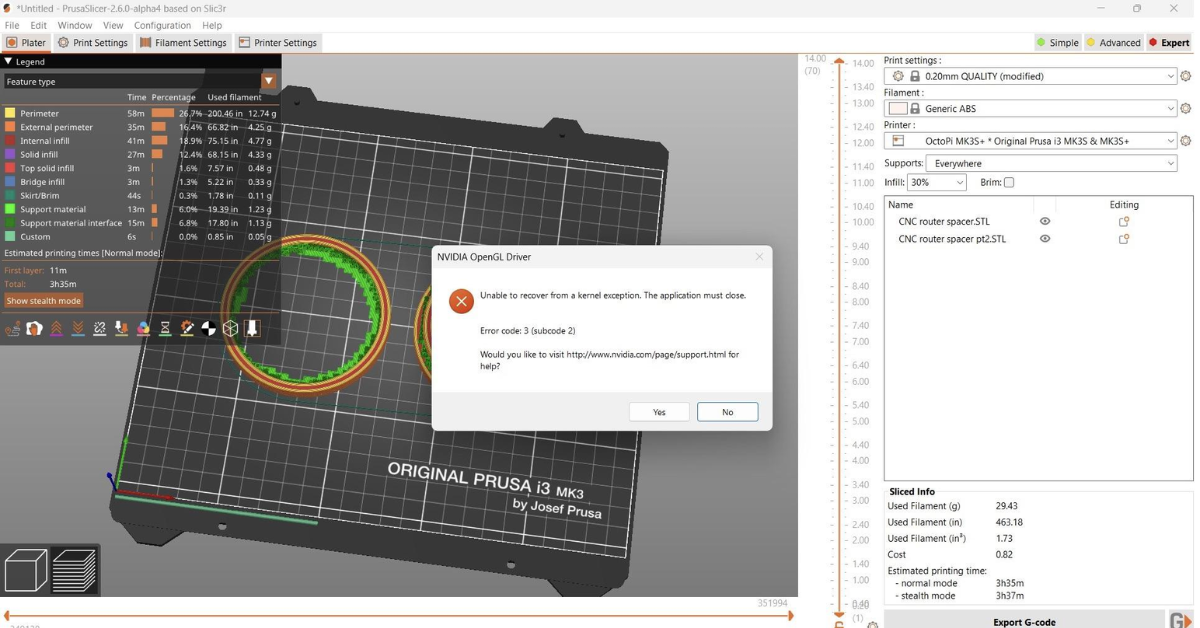Open the Feature type legend dropdown
The width and height of the screenshot is (1200, 628).
[x=269, y=81]
